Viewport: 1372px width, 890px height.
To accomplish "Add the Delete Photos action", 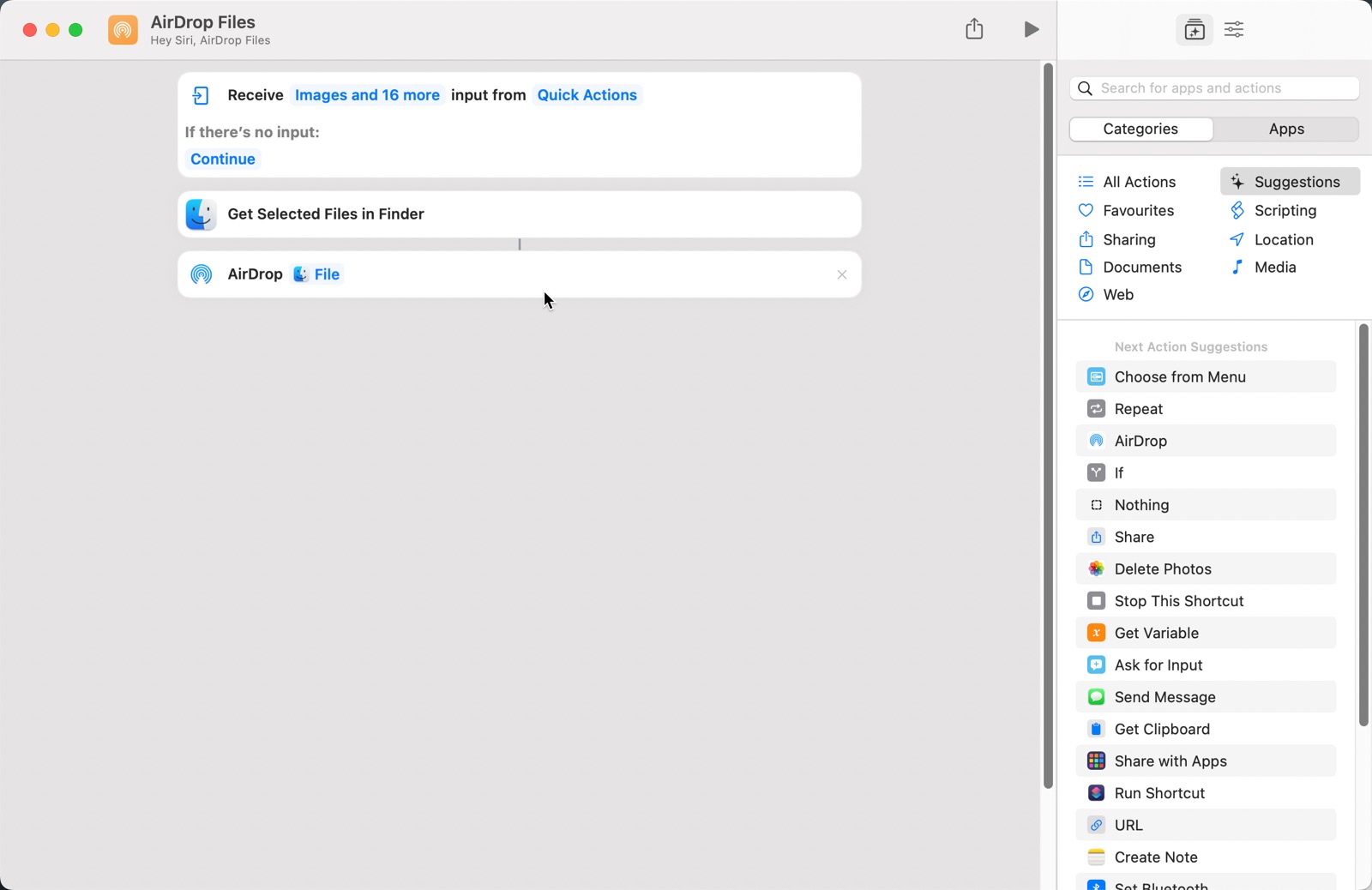I will [x=1206, y=569].
